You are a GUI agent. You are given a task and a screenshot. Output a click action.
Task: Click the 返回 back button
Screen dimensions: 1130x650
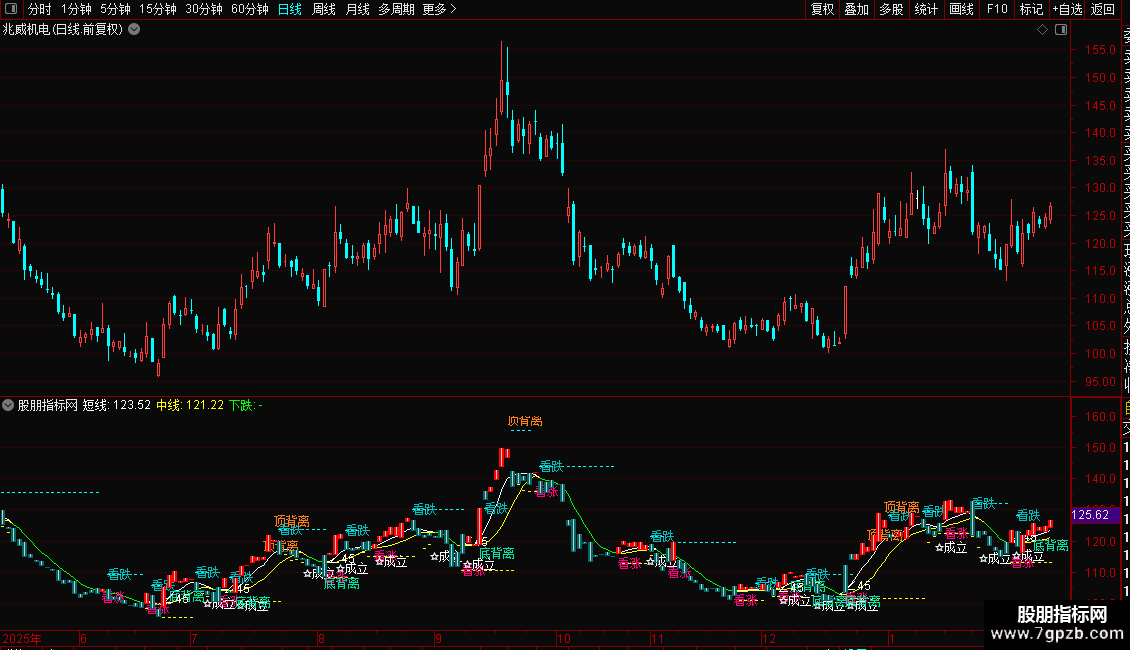[x=1103, y=9]
